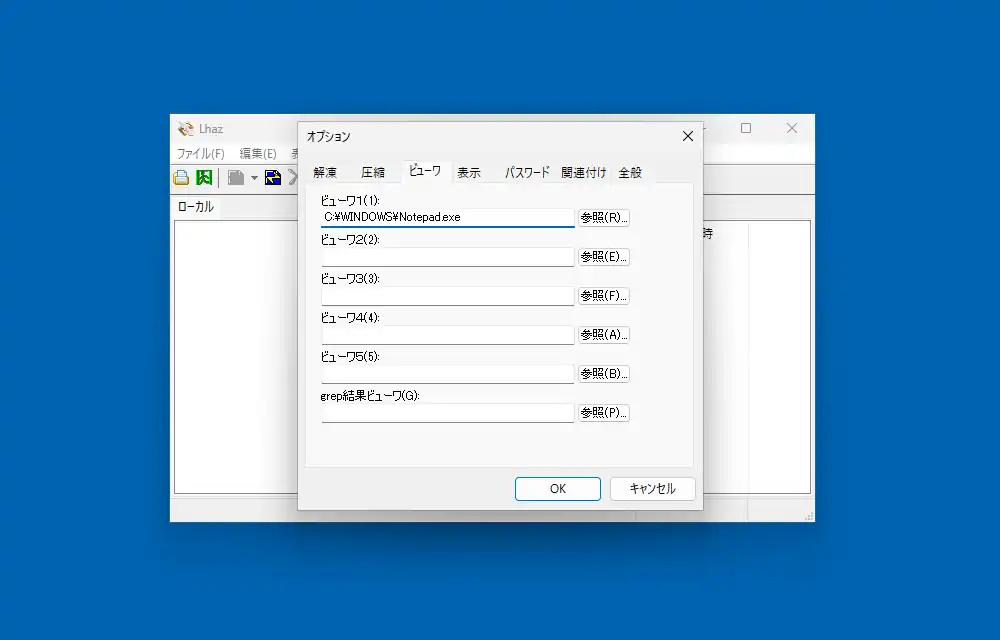Click the green compress toolbar icon

204,178
